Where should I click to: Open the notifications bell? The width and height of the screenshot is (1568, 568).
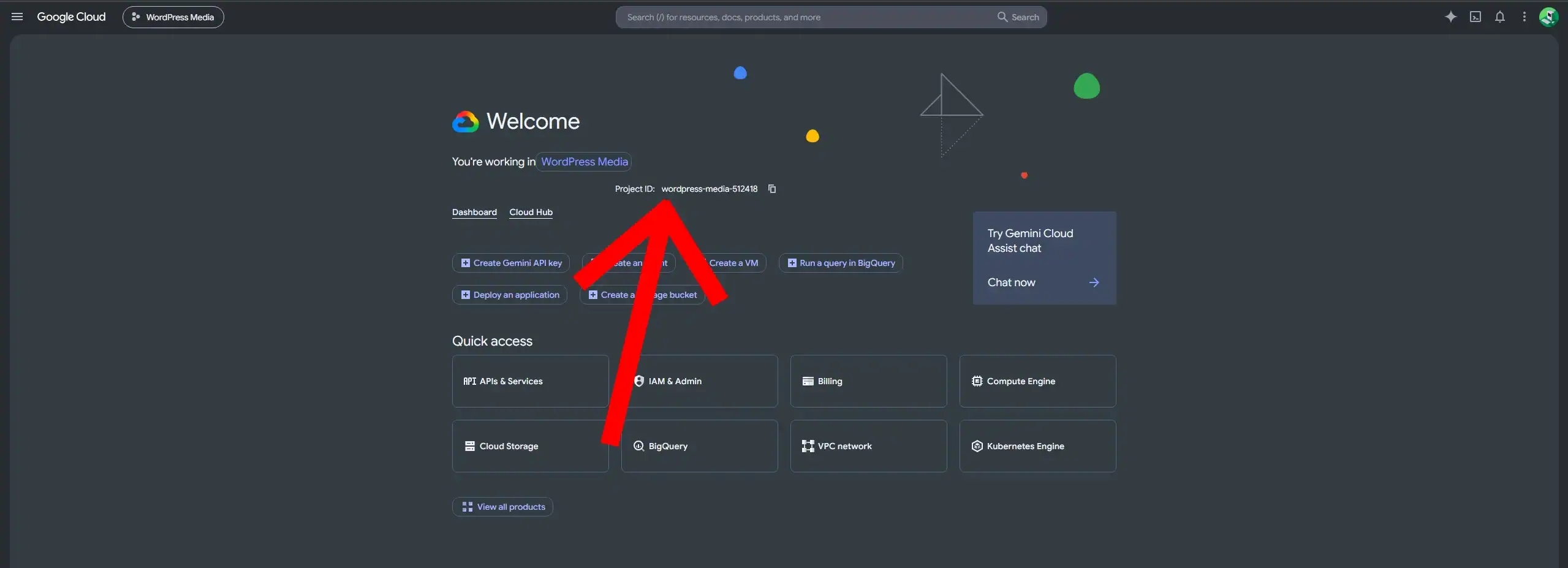click(1500, 17)
